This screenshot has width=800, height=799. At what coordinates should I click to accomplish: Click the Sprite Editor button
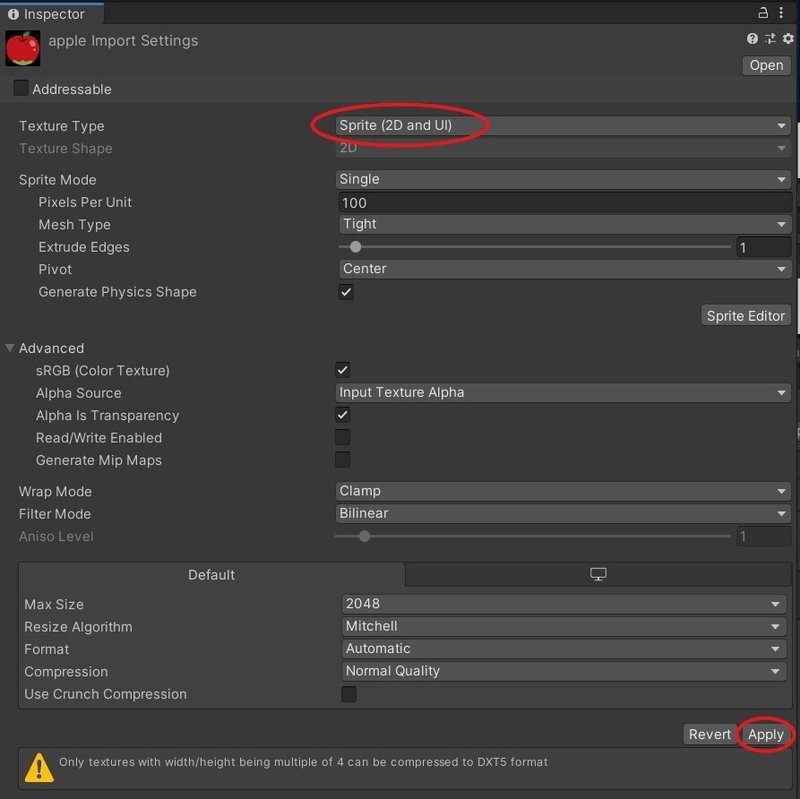(745, 315)
